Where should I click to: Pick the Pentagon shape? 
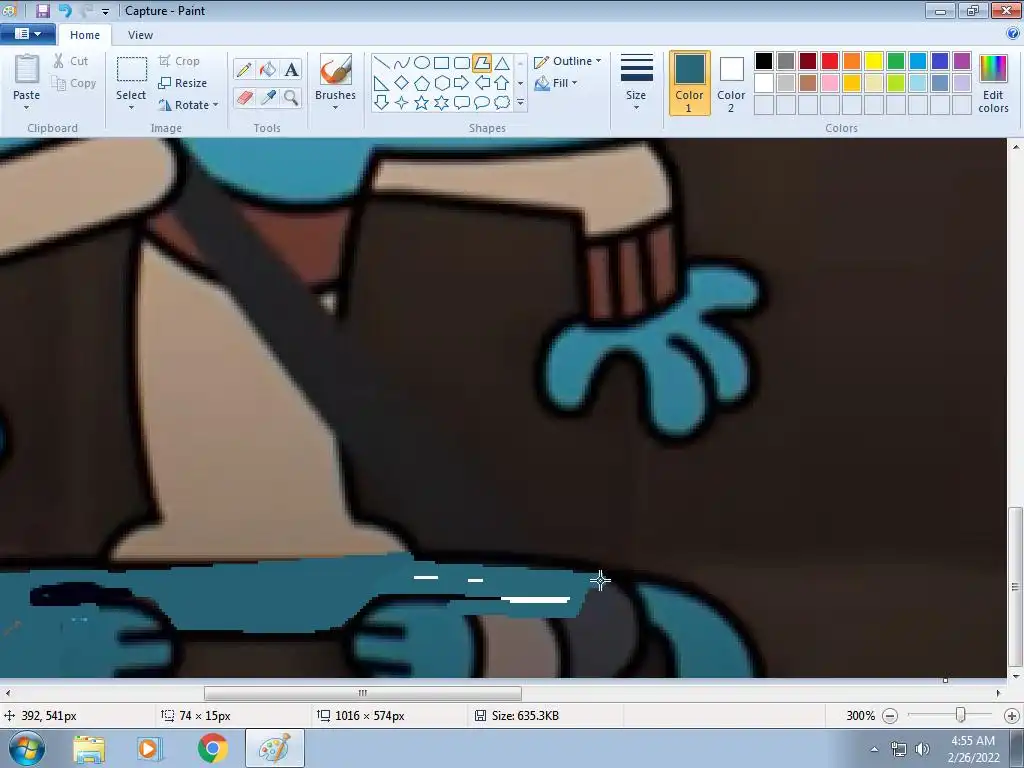[422, 83]
